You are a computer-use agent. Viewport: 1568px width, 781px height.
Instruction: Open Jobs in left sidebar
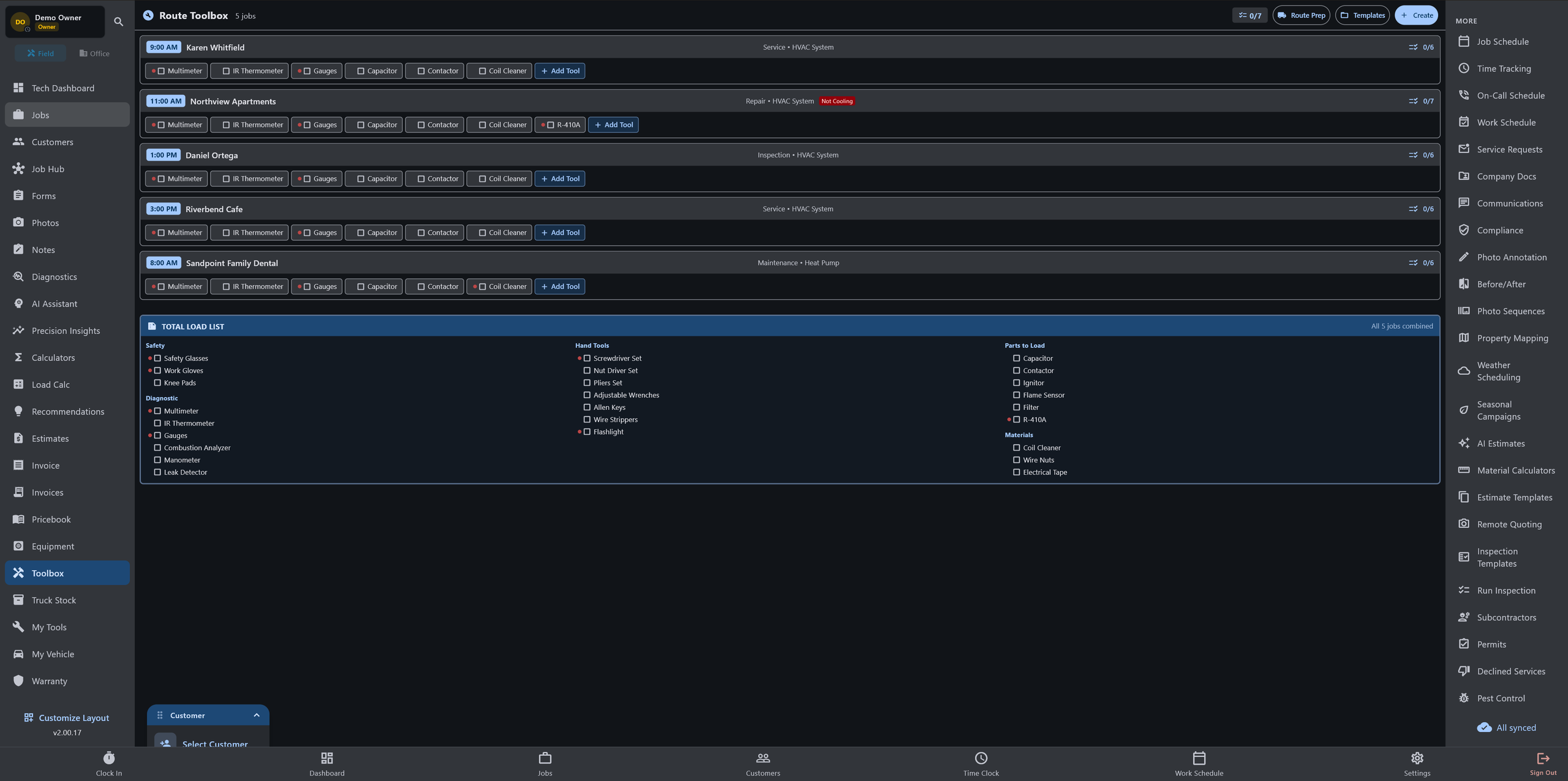(67, 115)
